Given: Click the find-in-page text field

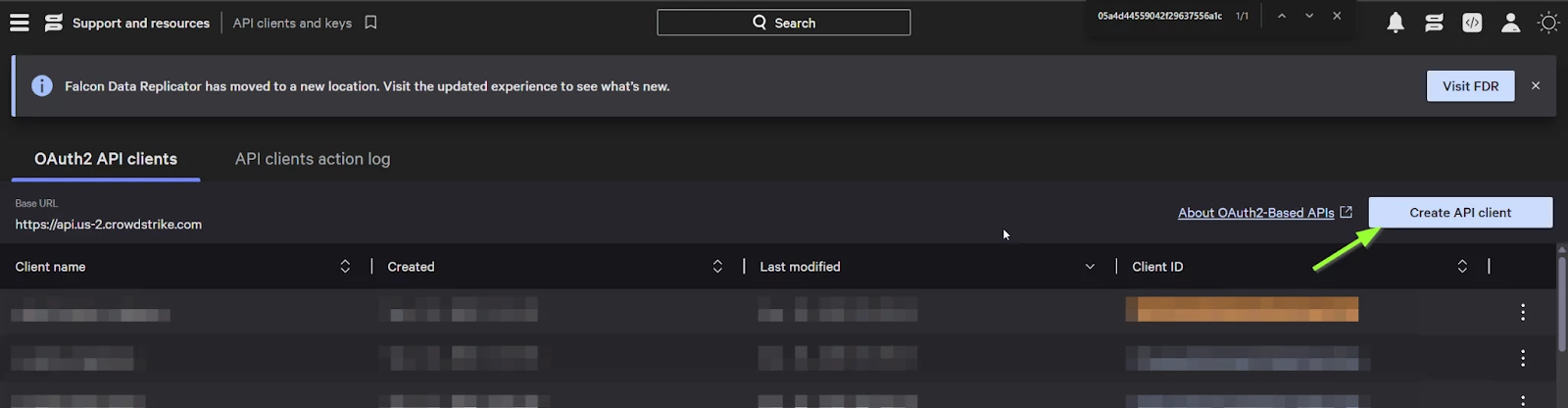Looking at the screenshot, I should 1159,16.
